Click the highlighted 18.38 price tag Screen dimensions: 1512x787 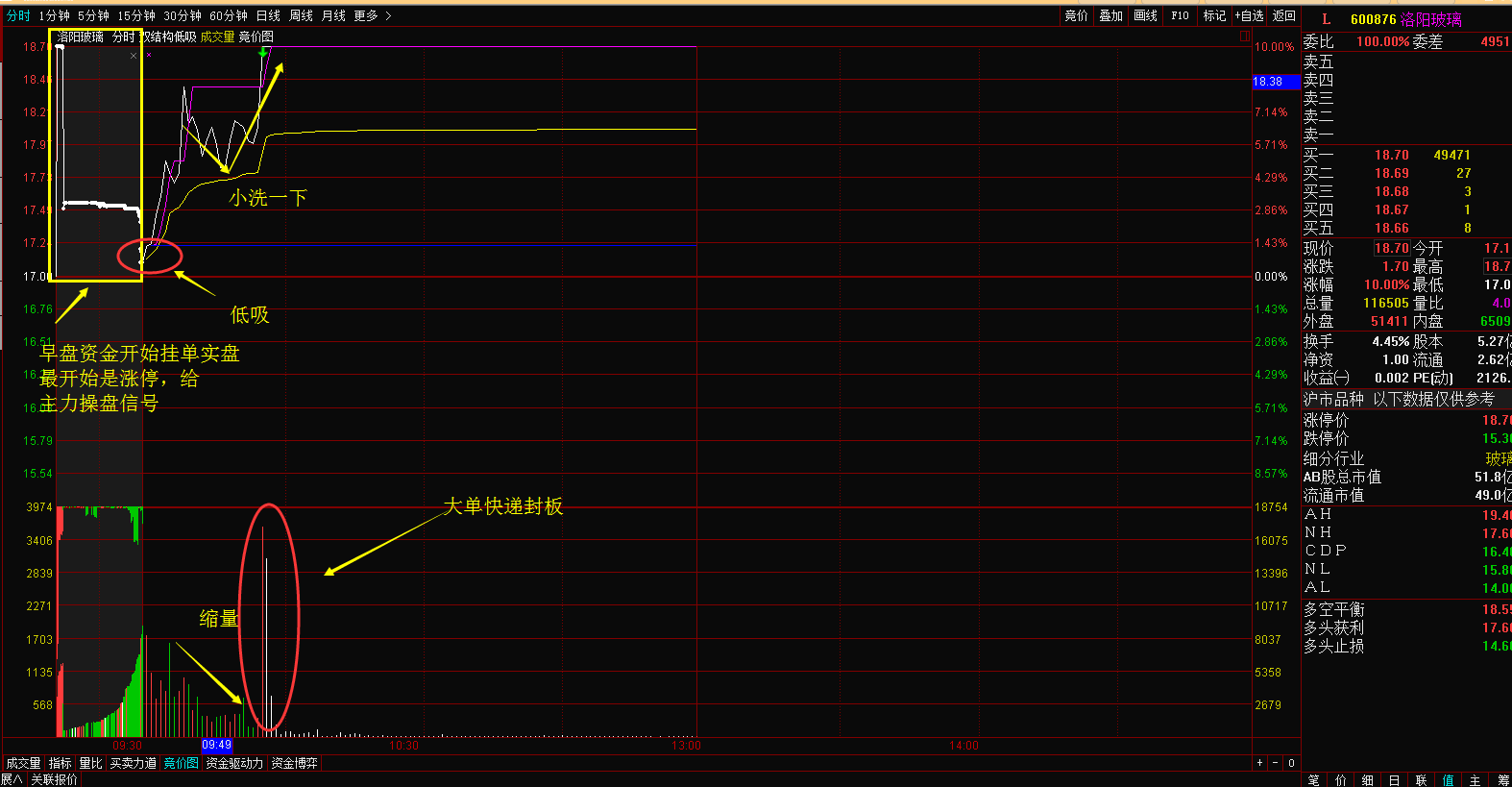[1276, 82]
